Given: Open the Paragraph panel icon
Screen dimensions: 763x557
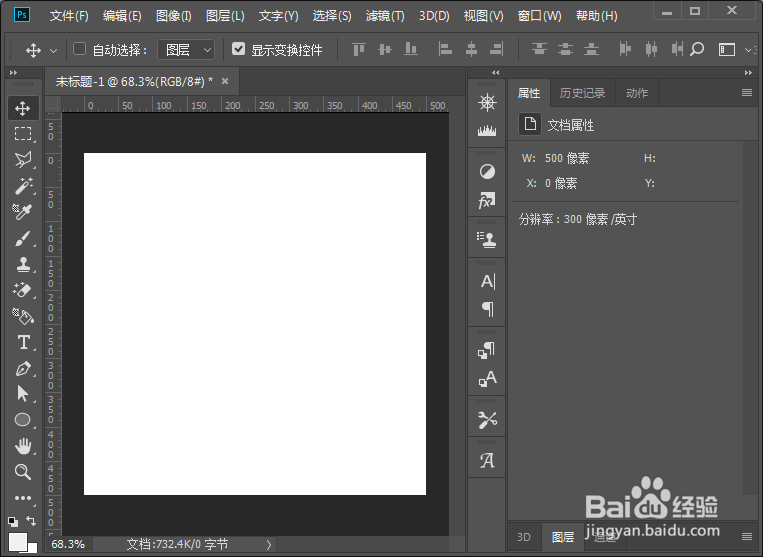Looking at the screenshot, I should point(488,309).
